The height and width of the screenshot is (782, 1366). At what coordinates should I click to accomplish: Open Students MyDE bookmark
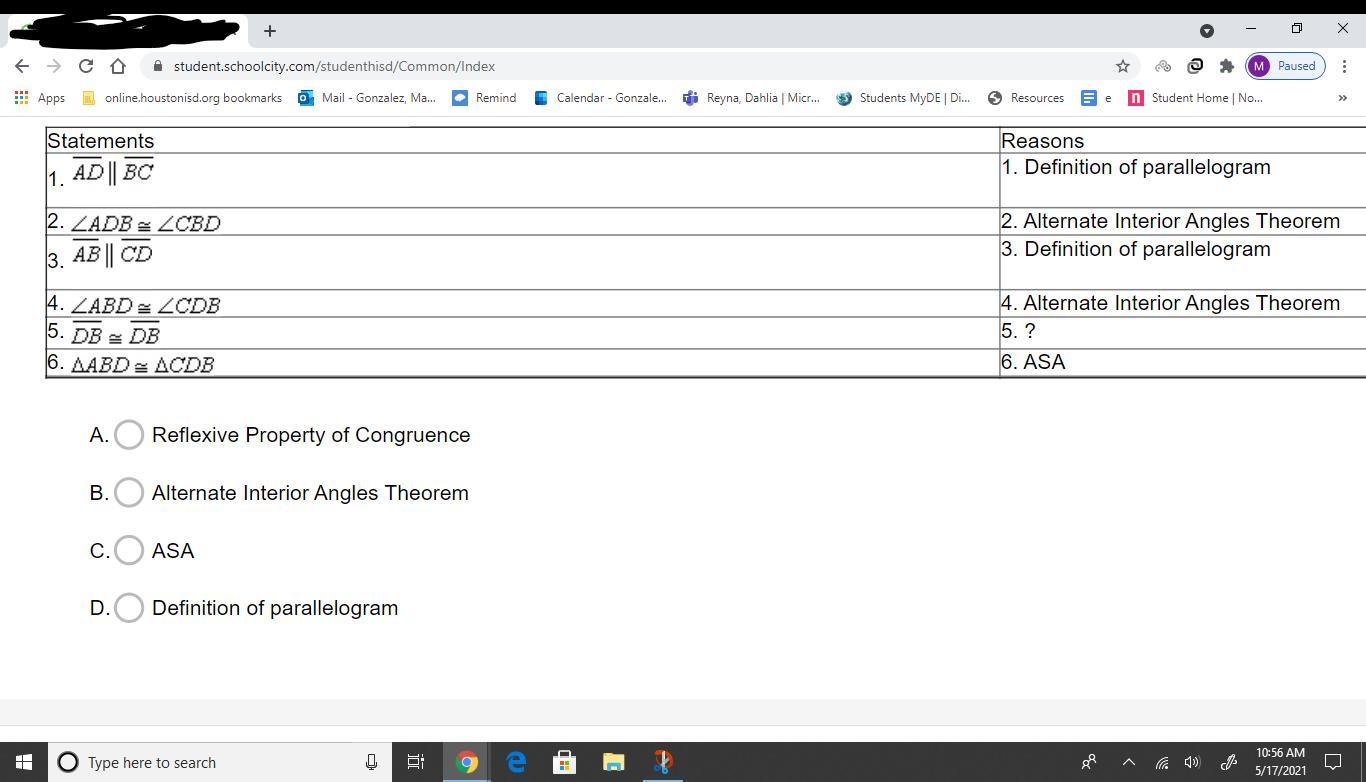pyautogui.click(x=904, y=98)
